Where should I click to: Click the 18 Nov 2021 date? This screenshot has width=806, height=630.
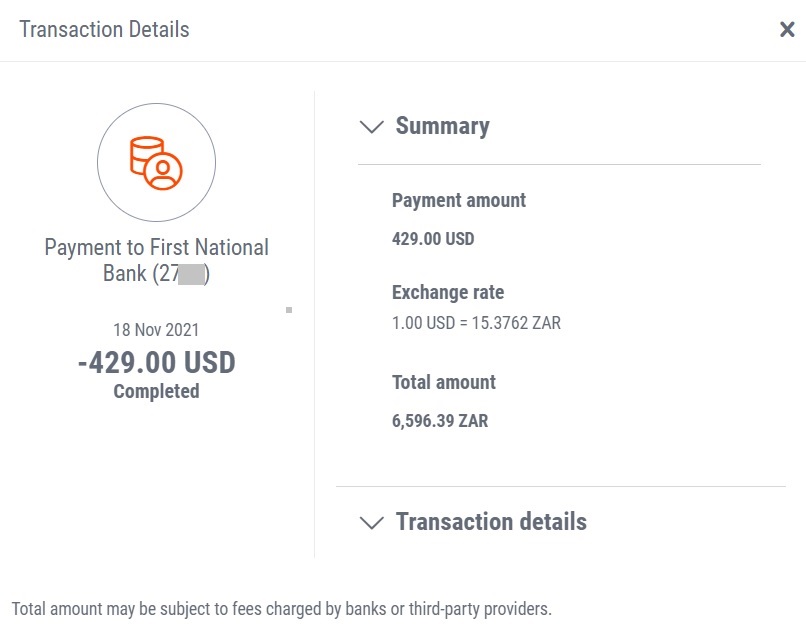[x=156, y=330]
